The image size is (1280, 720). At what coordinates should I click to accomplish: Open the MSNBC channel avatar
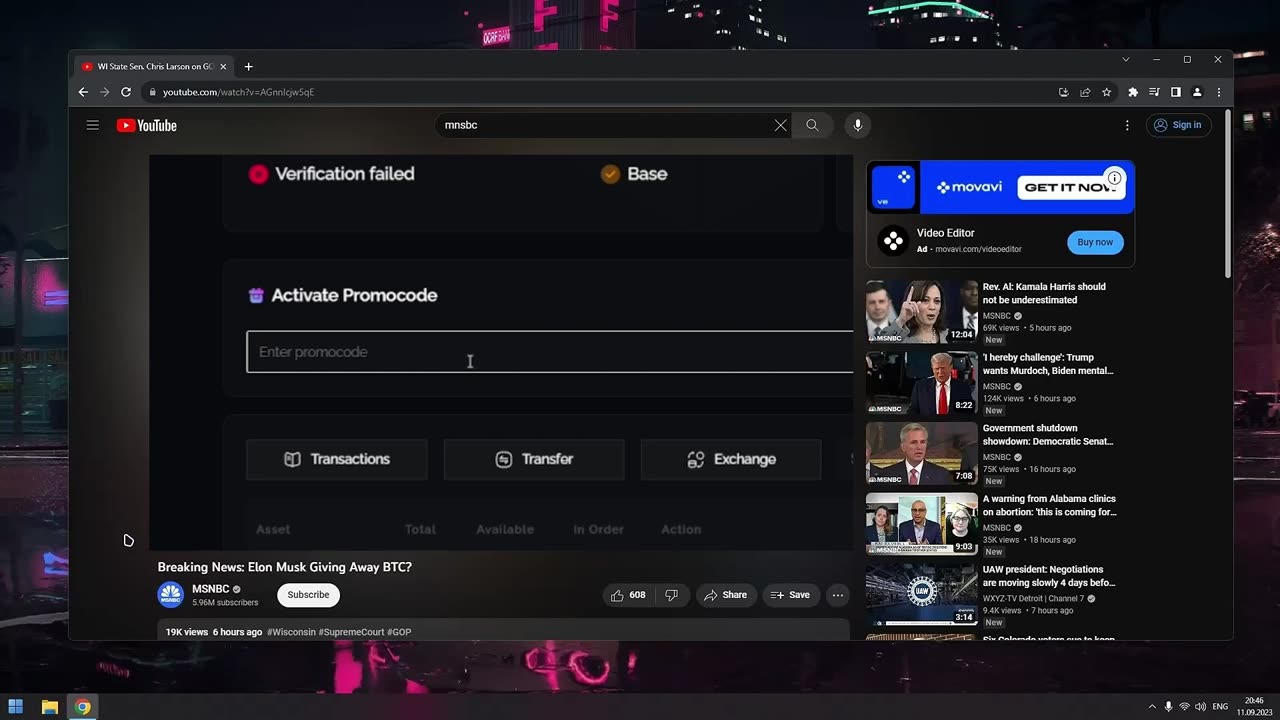[170, 595]
